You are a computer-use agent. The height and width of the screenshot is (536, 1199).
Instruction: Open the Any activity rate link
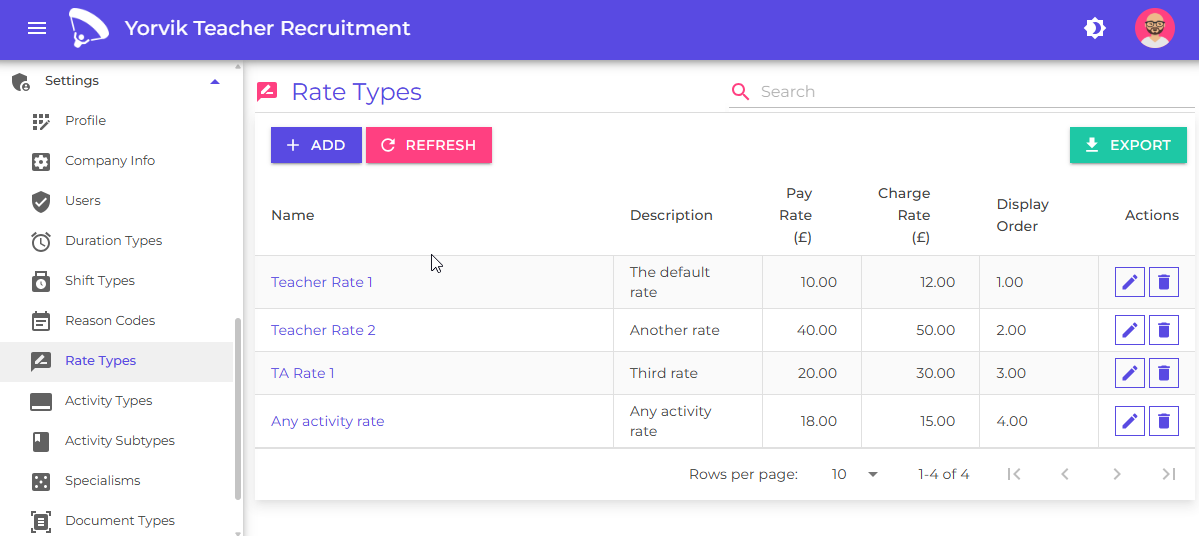[x=327, y=421]
